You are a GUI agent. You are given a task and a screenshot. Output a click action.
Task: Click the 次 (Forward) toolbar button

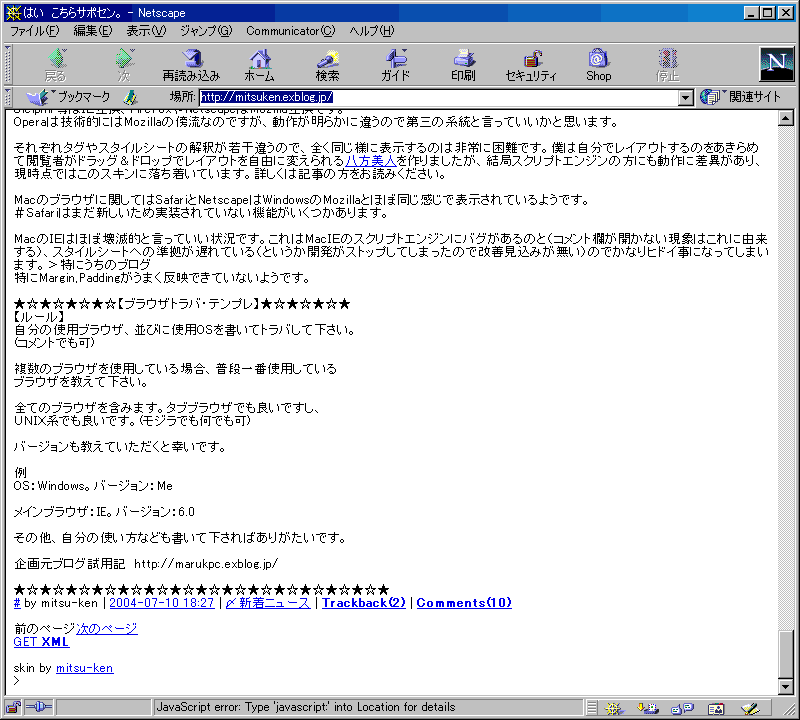tap(124, 65)
